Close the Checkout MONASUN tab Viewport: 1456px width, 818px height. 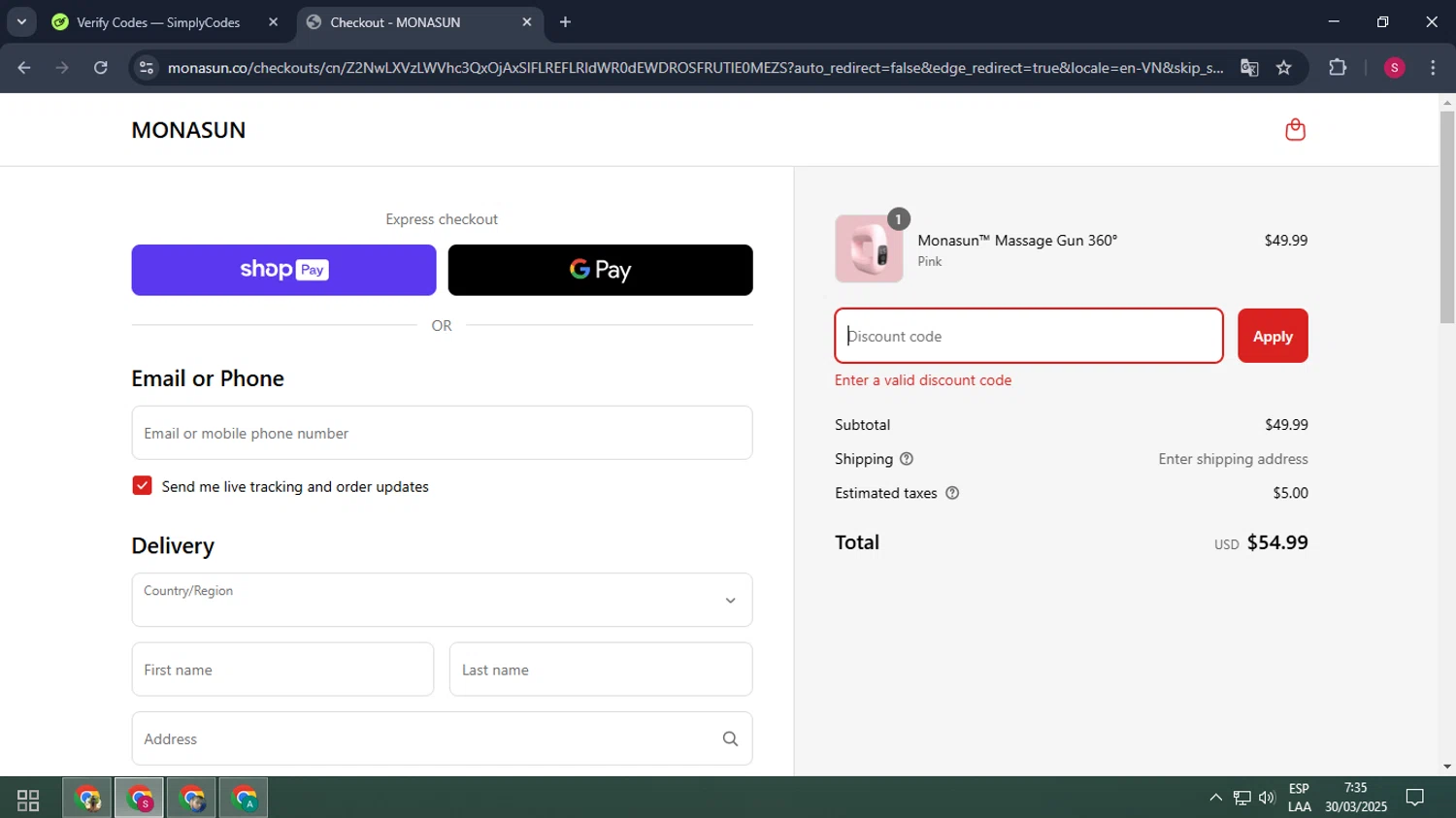click(527, 22)
